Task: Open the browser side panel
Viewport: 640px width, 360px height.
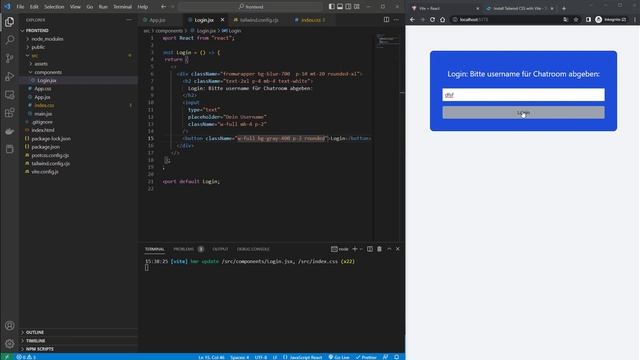Action: pyautogui.click(x=588, y=20)
